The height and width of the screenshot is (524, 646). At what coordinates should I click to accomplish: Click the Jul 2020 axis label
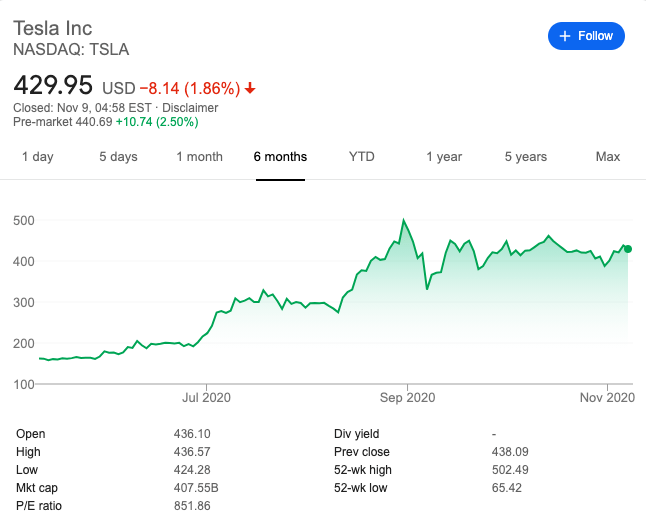[x=206, y=398]
